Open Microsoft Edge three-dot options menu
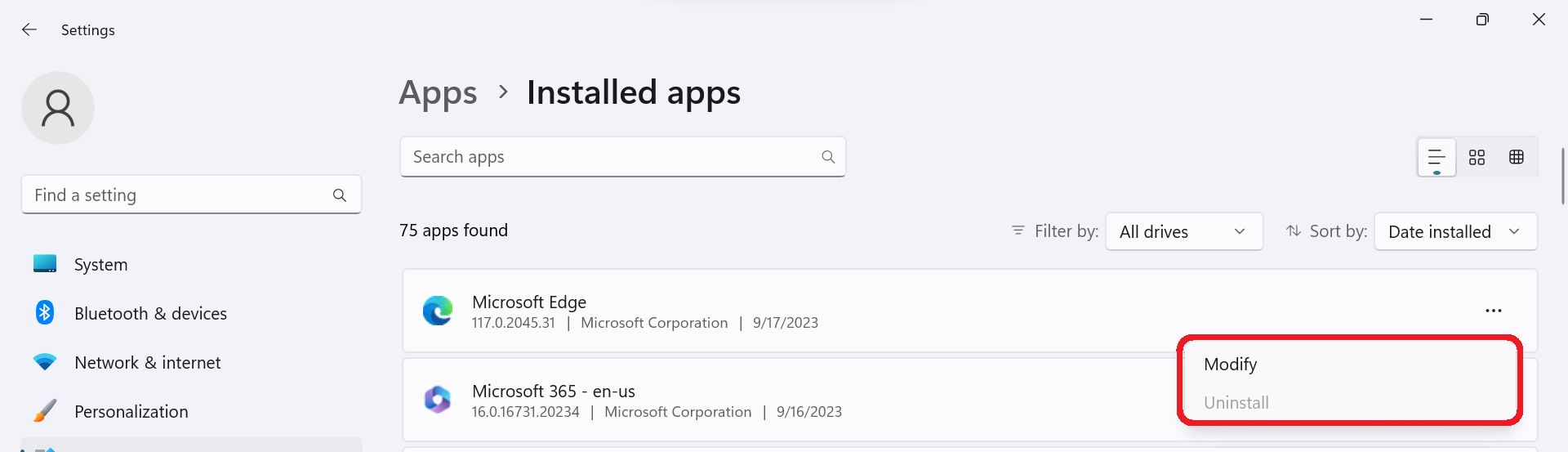The image size is (1568, 452). point(1494,311)
